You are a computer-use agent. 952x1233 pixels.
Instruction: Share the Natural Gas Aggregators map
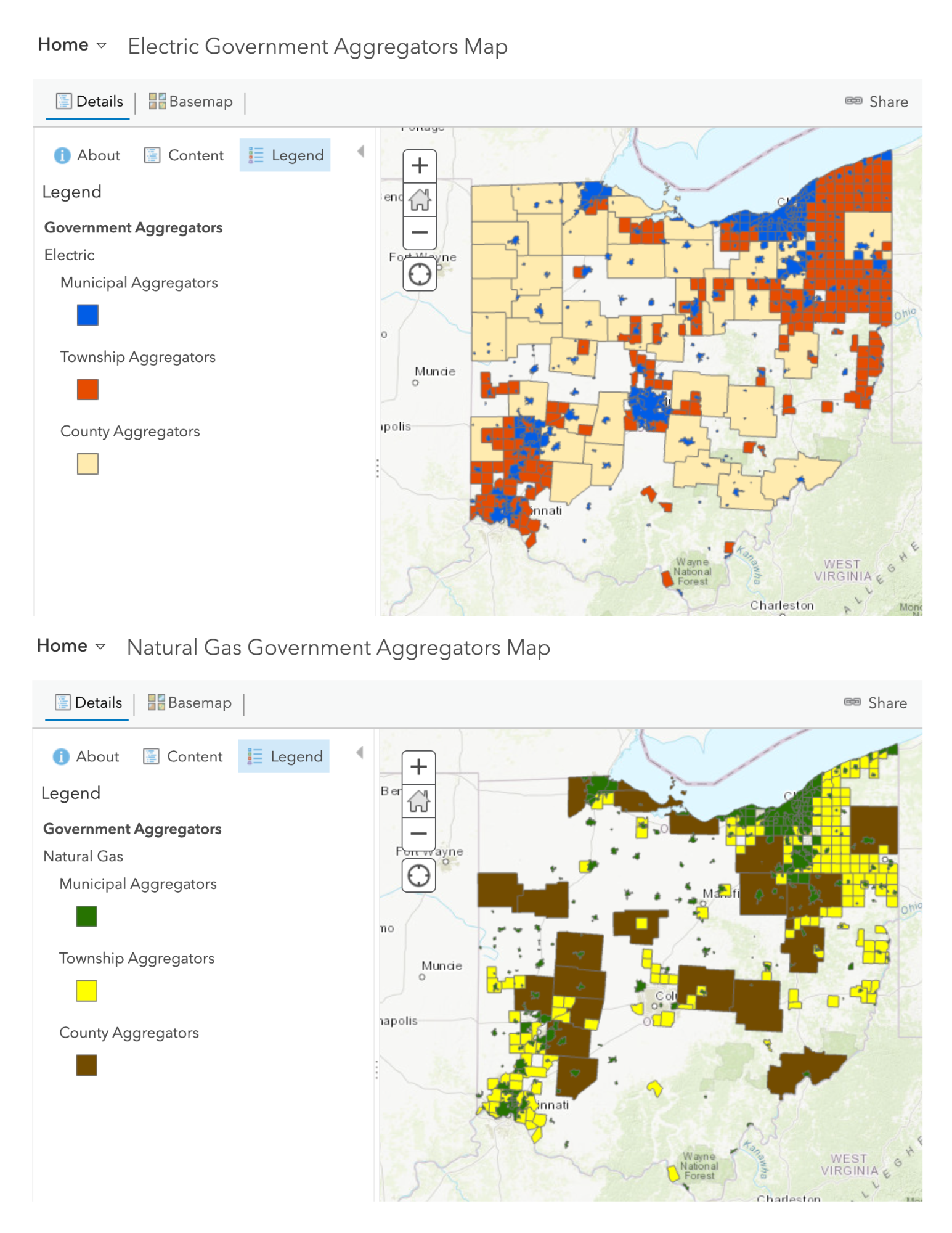coord(875,703)
